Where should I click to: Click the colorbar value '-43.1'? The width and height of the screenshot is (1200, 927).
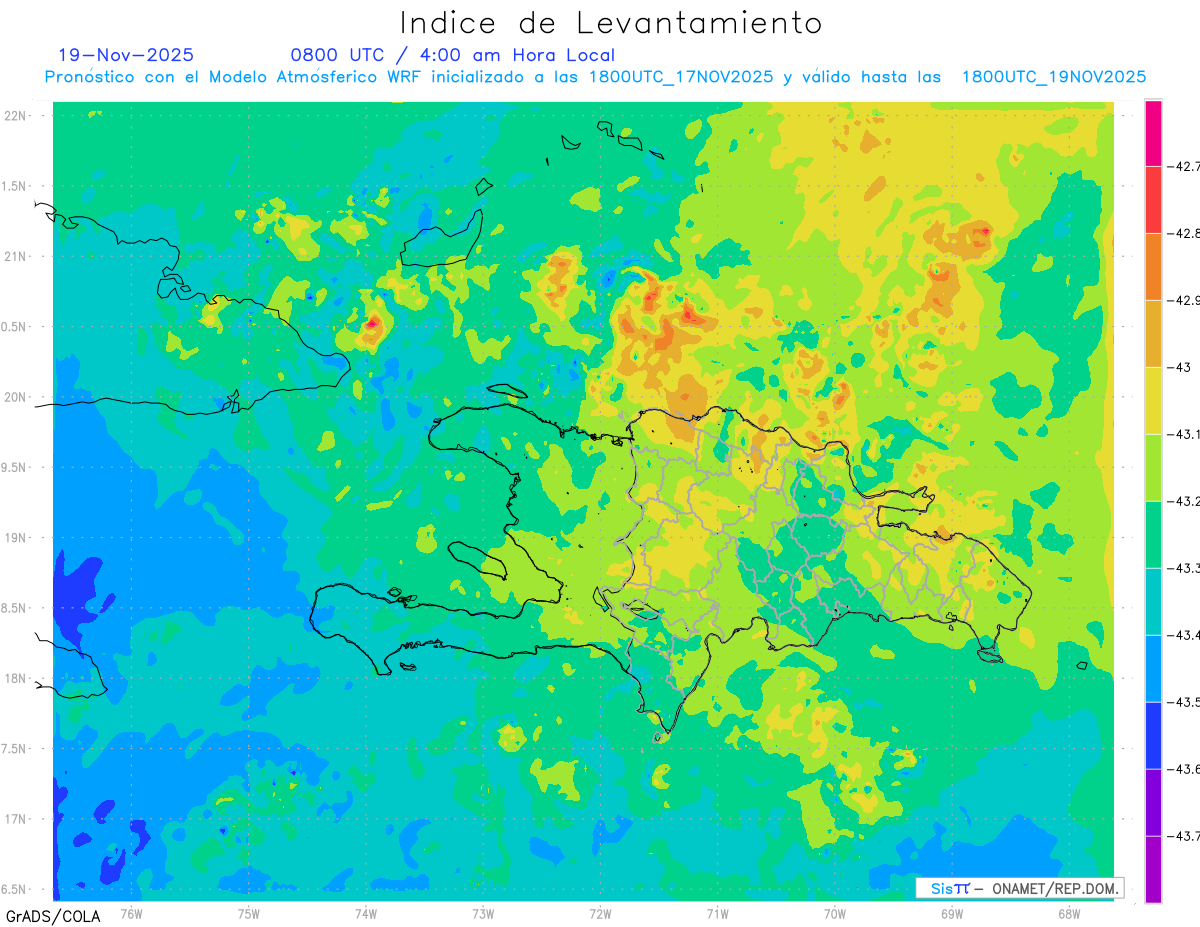pos(1184,434)
